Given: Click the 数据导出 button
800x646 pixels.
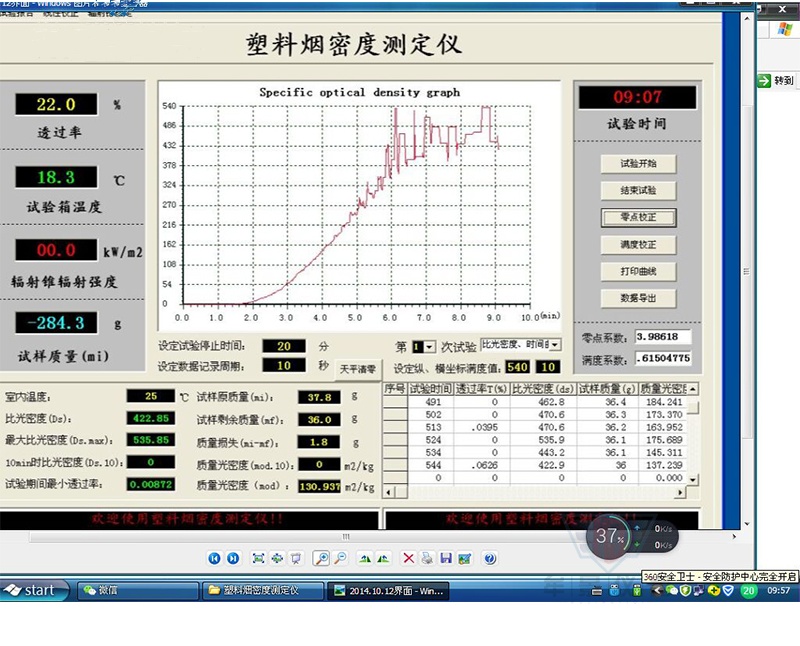Looking at the screenshot, I should [638, 299].
